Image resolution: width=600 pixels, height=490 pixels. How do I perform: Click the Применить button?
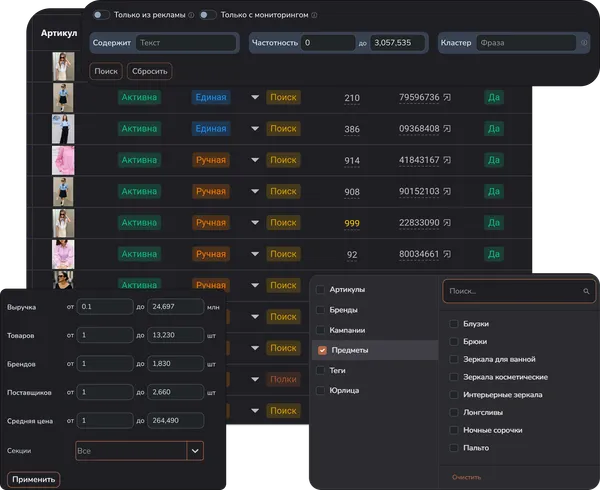(x=33, y=479)
